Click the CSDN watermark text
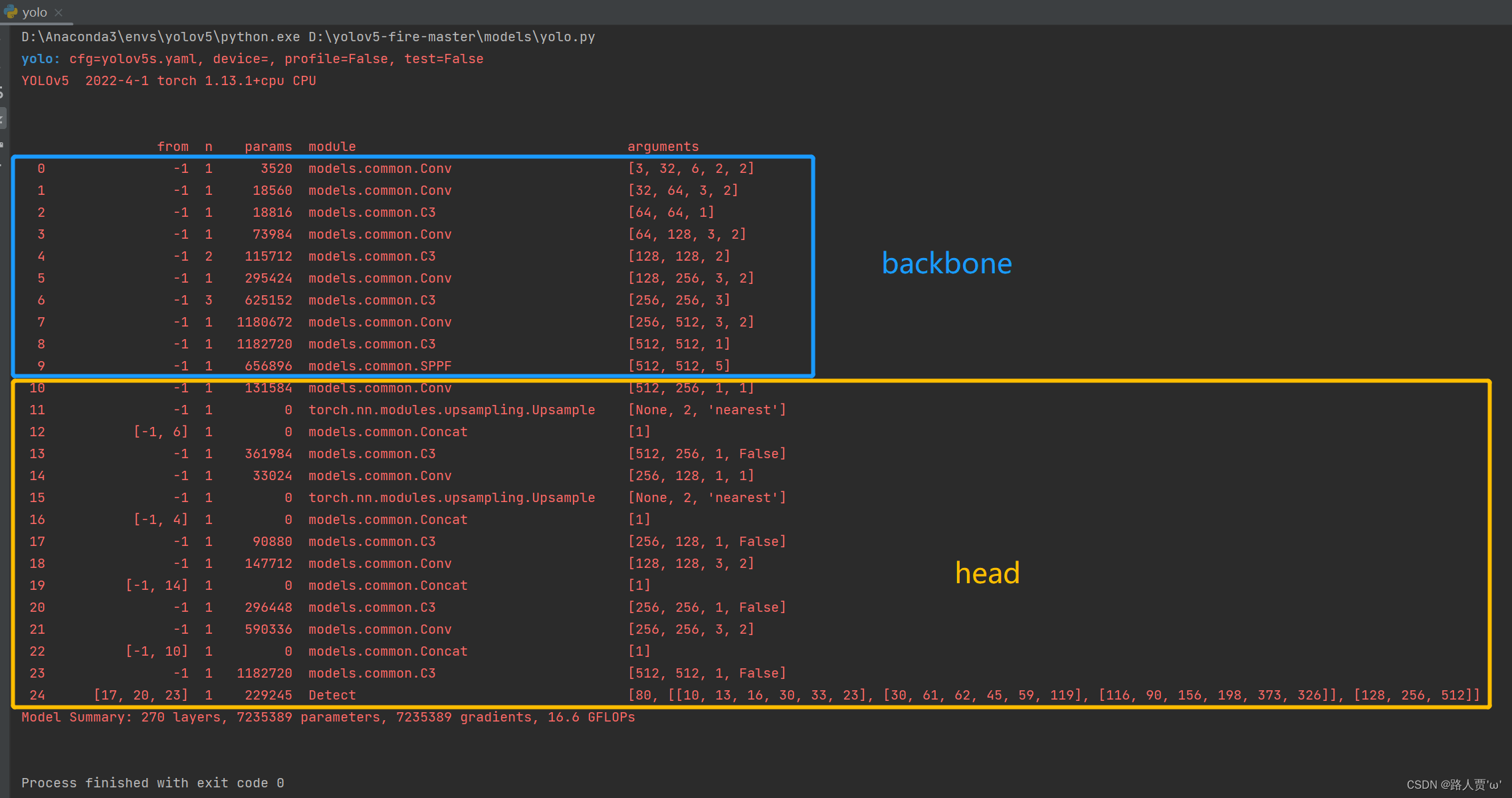 [1454, 784]
